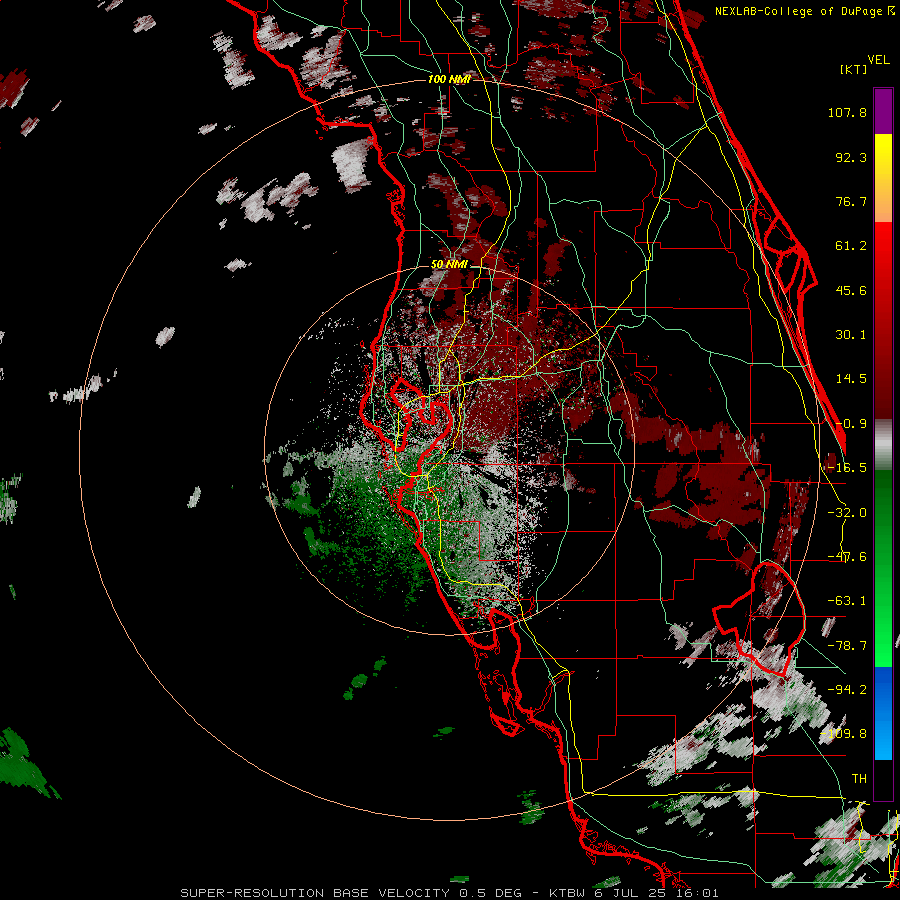Click the 14.5 velocity scale value
Image resolution: width=900 pixels, height=900 pixels.
pyautogui.click(x=851, y=379)
